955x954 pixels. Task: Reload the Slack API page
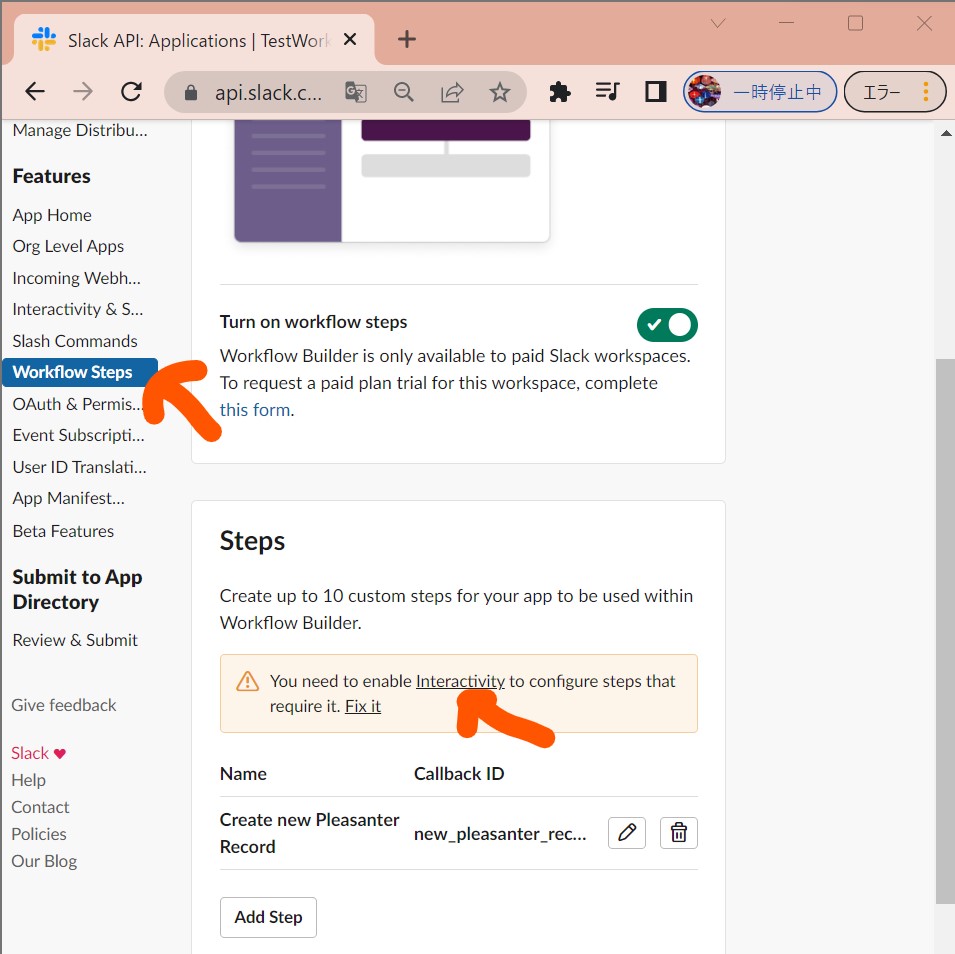[x=131, y=92]
